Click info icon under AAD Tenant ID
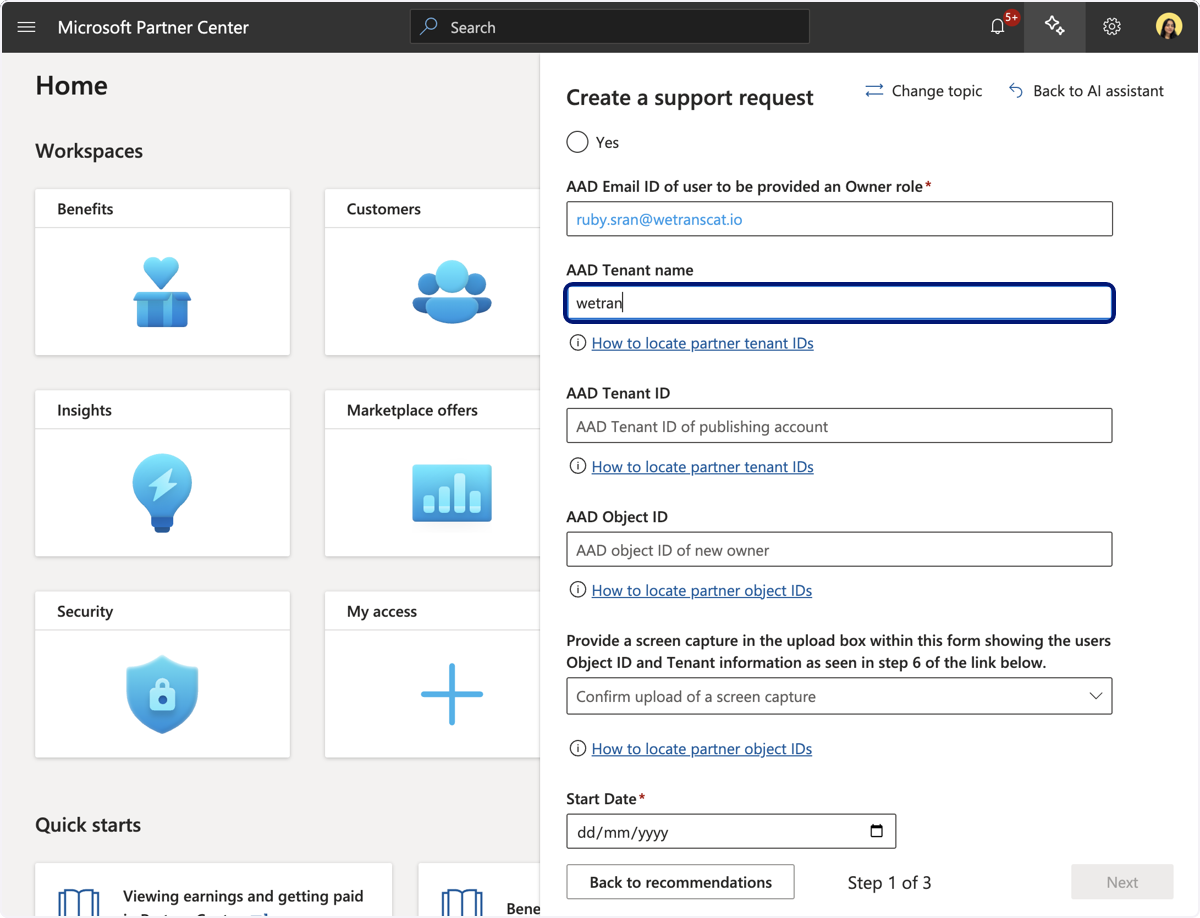This screenshot has height=918, width=1200. (577, 466)
